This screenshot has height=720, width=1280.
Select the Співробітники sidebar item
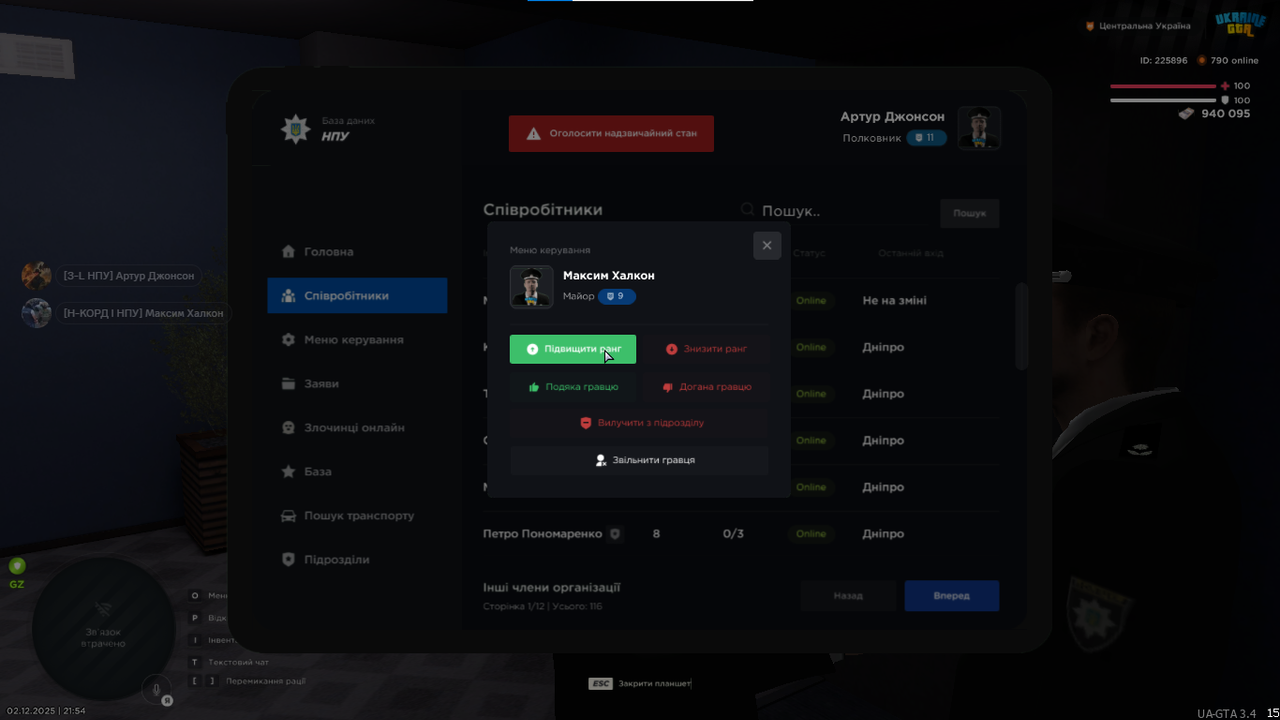(357, 296)
